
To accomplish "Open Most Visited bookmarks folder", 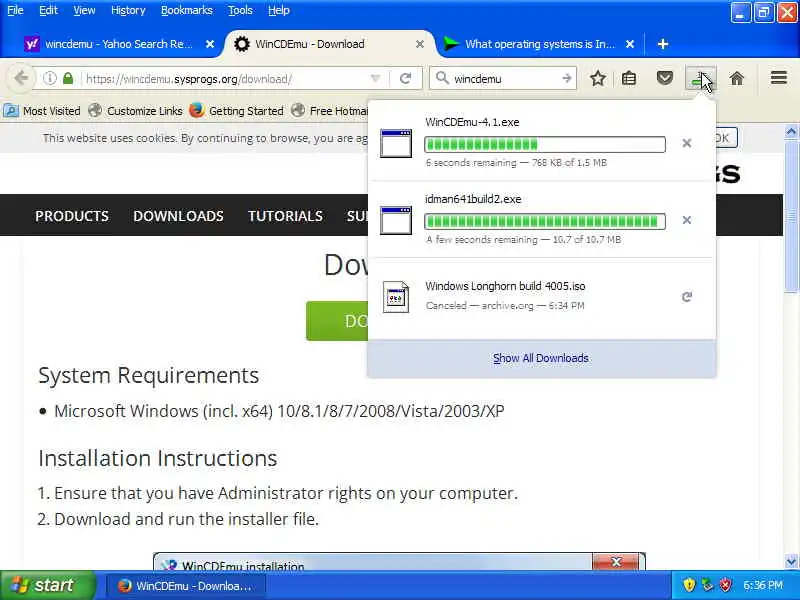I will (x=43, y=111).
